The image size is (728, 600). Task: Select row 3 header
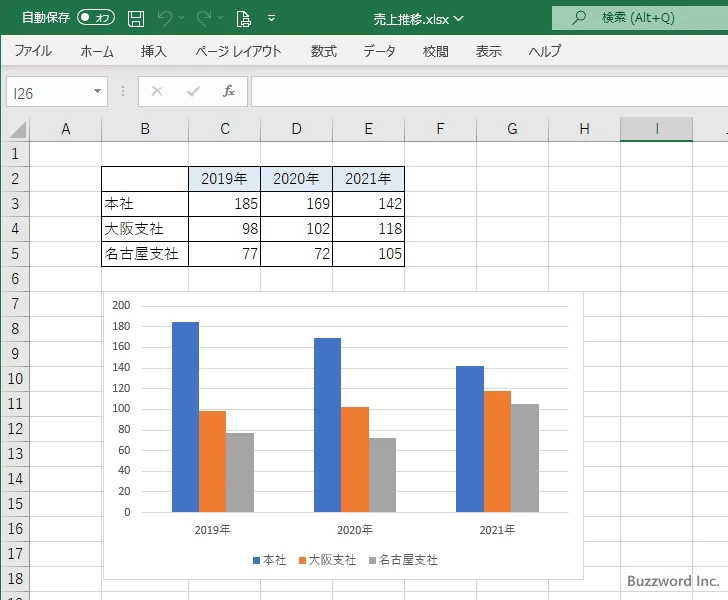coord(15,204)
